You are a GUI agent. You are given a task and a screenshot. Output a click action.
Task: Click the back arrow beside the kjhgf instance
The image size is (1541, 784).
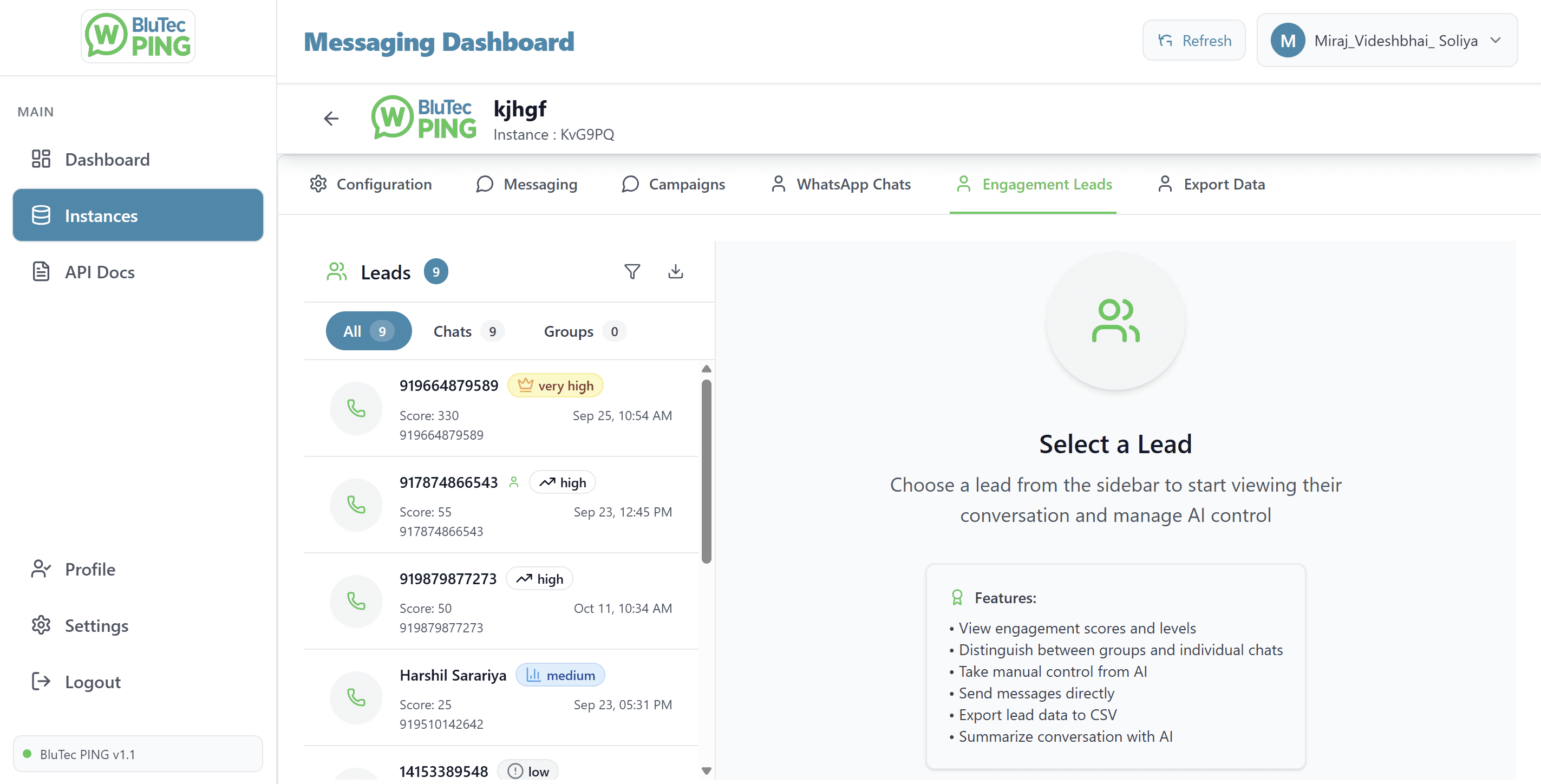(331, 119)
